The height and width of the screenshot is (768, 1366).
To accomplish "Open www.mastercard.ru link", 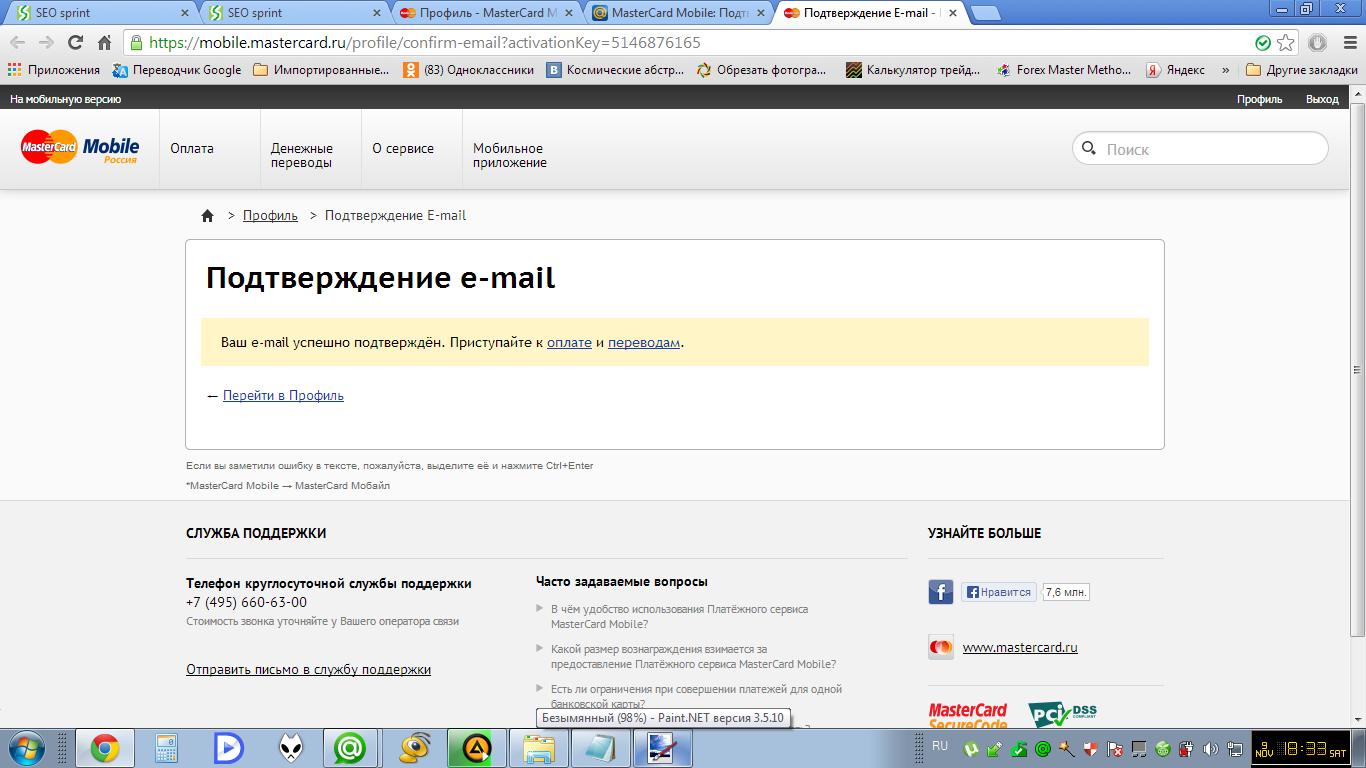I will 1020,647.
